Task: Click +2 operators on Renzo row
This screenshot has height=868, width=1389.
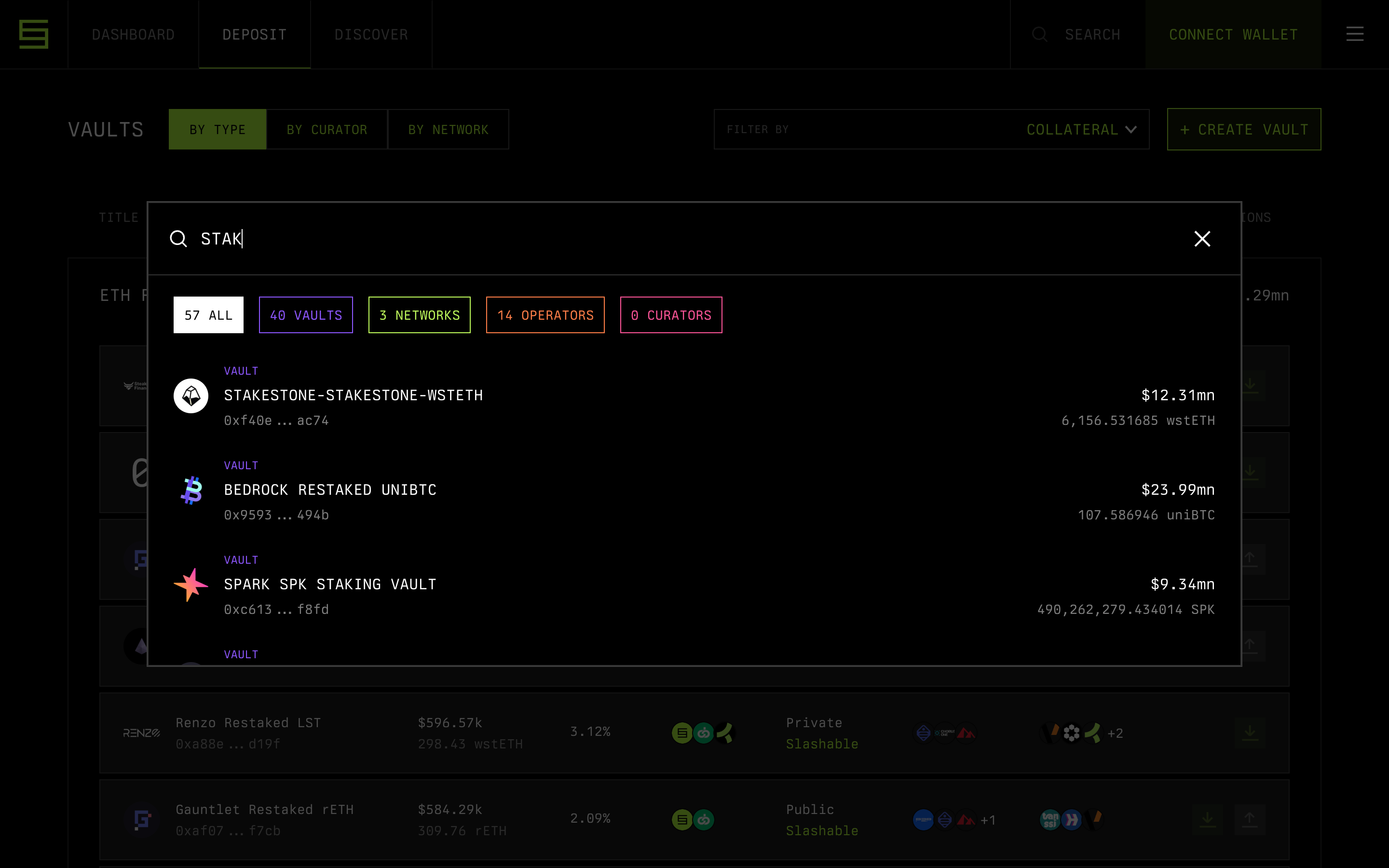Action: [x=1115, y=733]
